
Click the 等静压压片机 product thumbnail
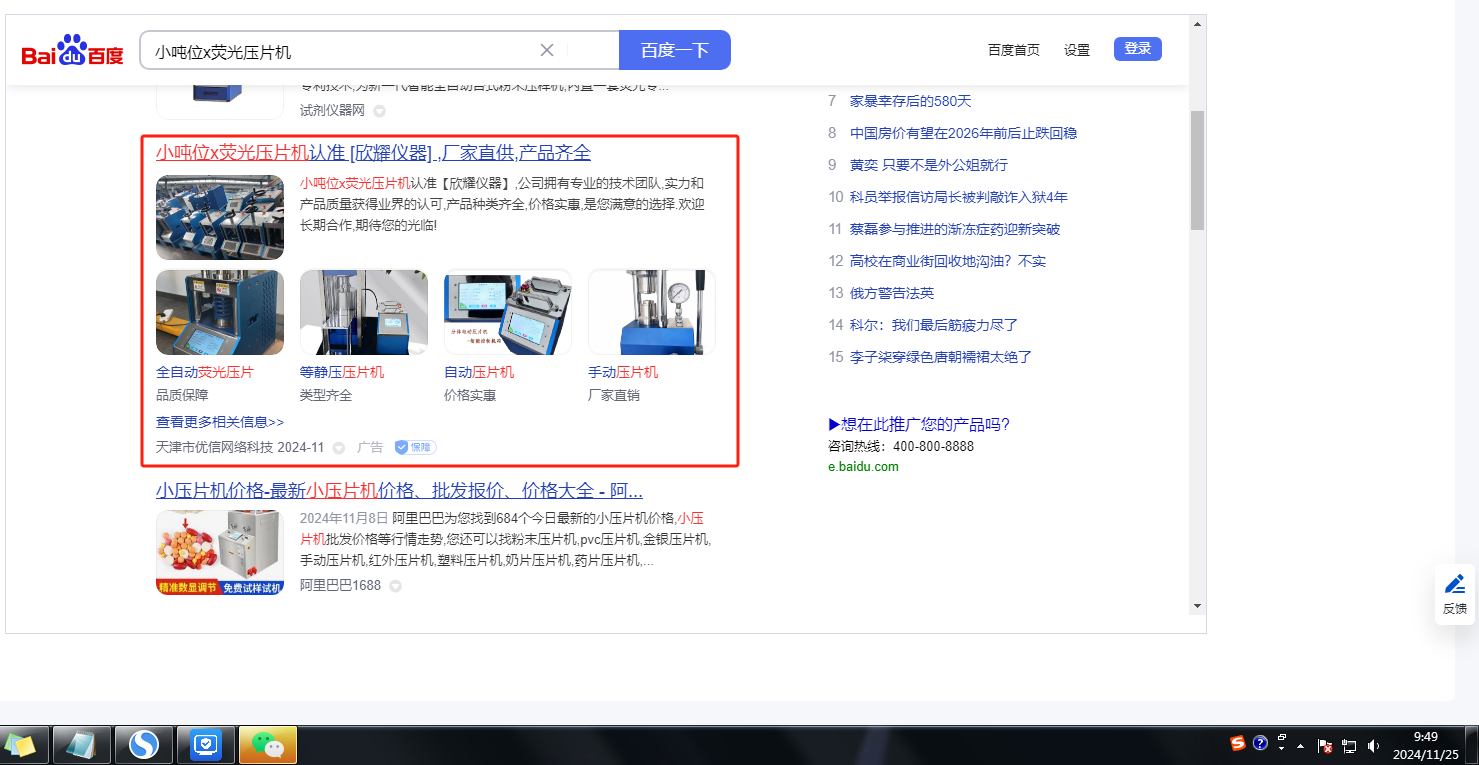point(364,312)
